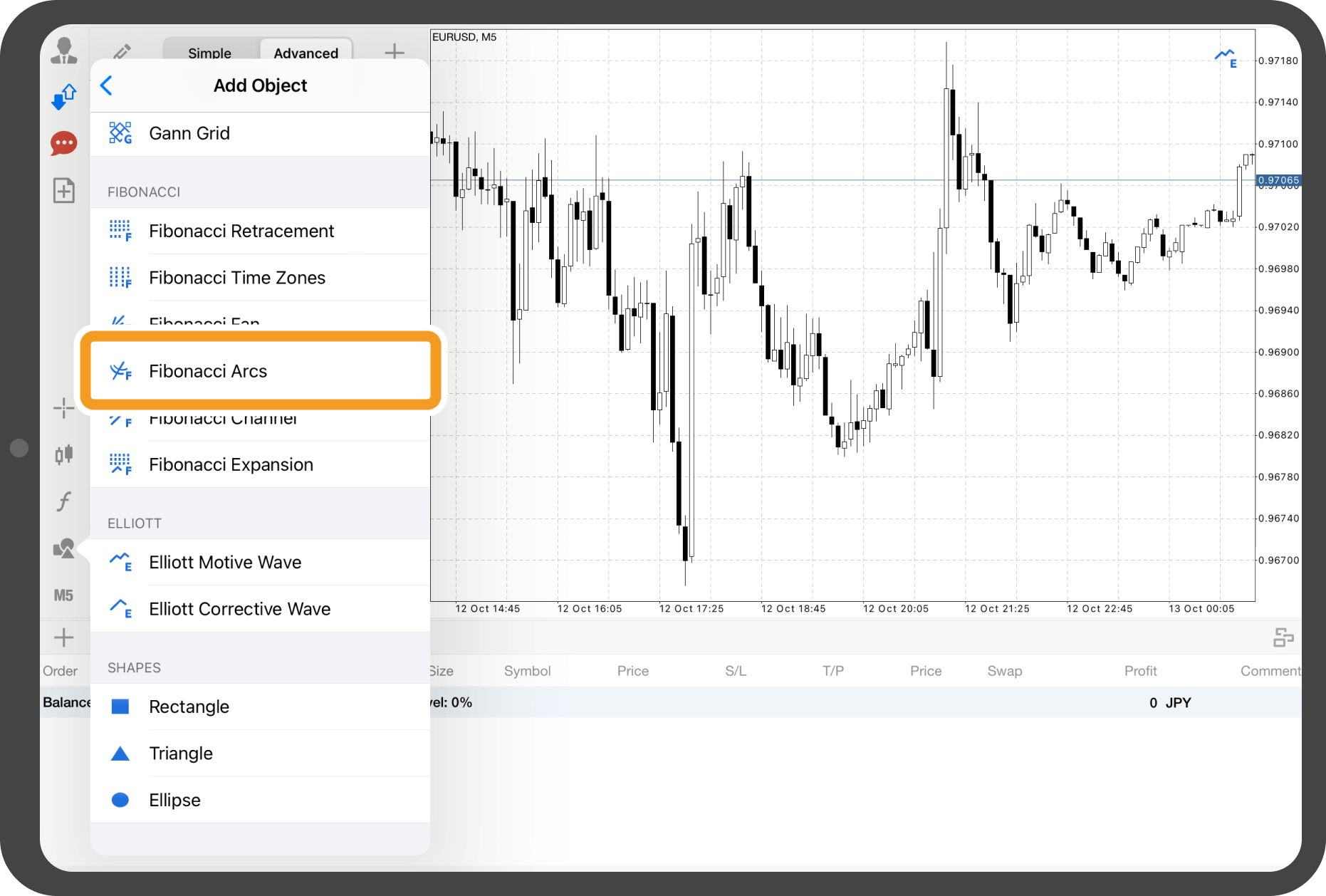
Task: Open the indicators function icon
Action: (x=64, y=501)
